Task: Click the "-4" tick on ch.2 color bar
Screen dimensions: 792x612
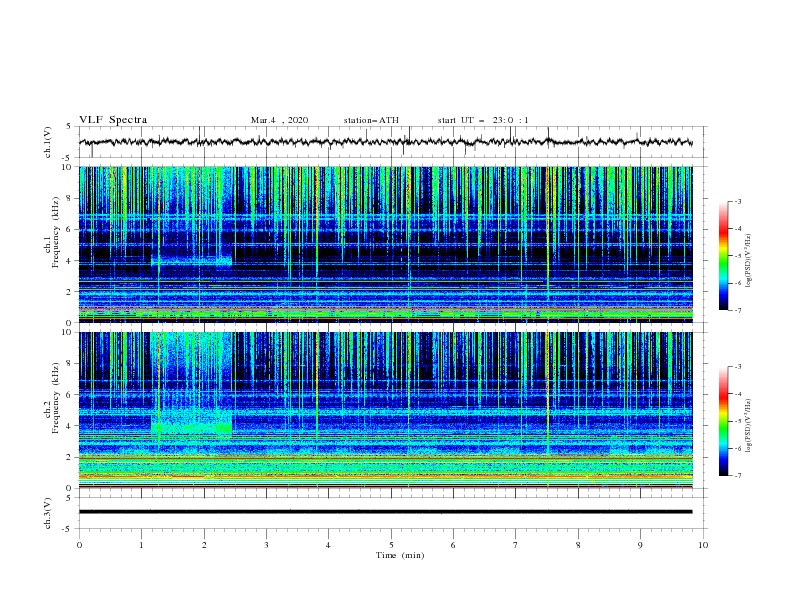Action: [x=737, y=394]
